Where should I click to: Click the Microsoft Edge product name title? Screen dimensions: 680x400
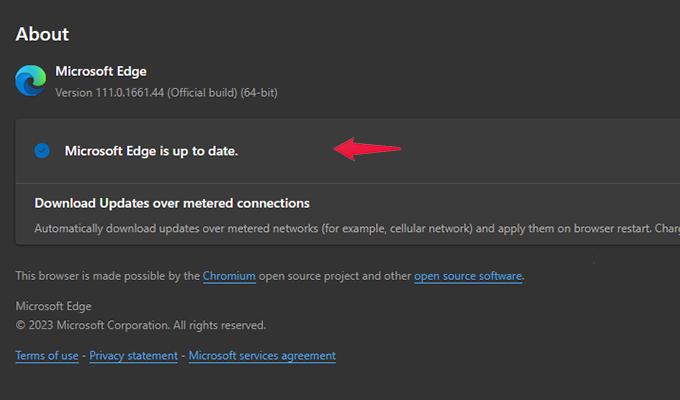tap(101, 71)
